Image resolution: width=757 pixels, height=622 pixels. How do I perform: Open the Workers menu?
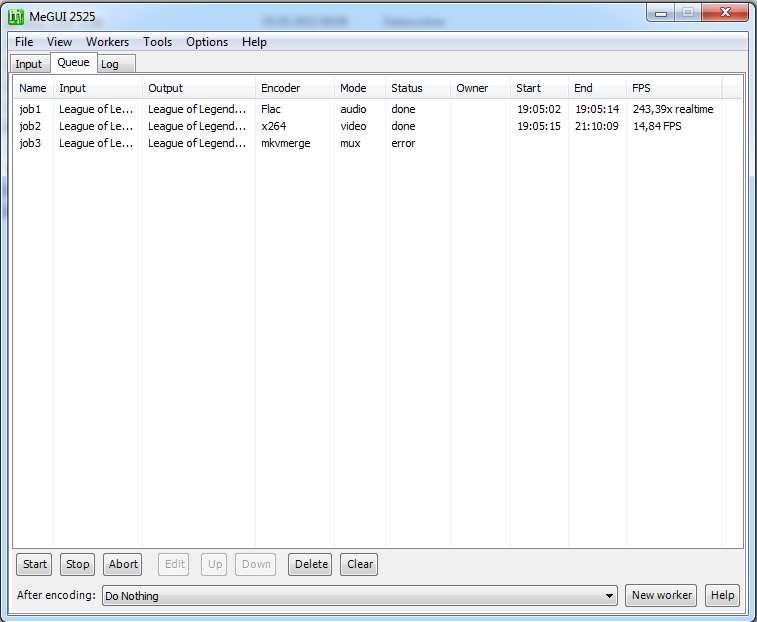pos(107,42)
